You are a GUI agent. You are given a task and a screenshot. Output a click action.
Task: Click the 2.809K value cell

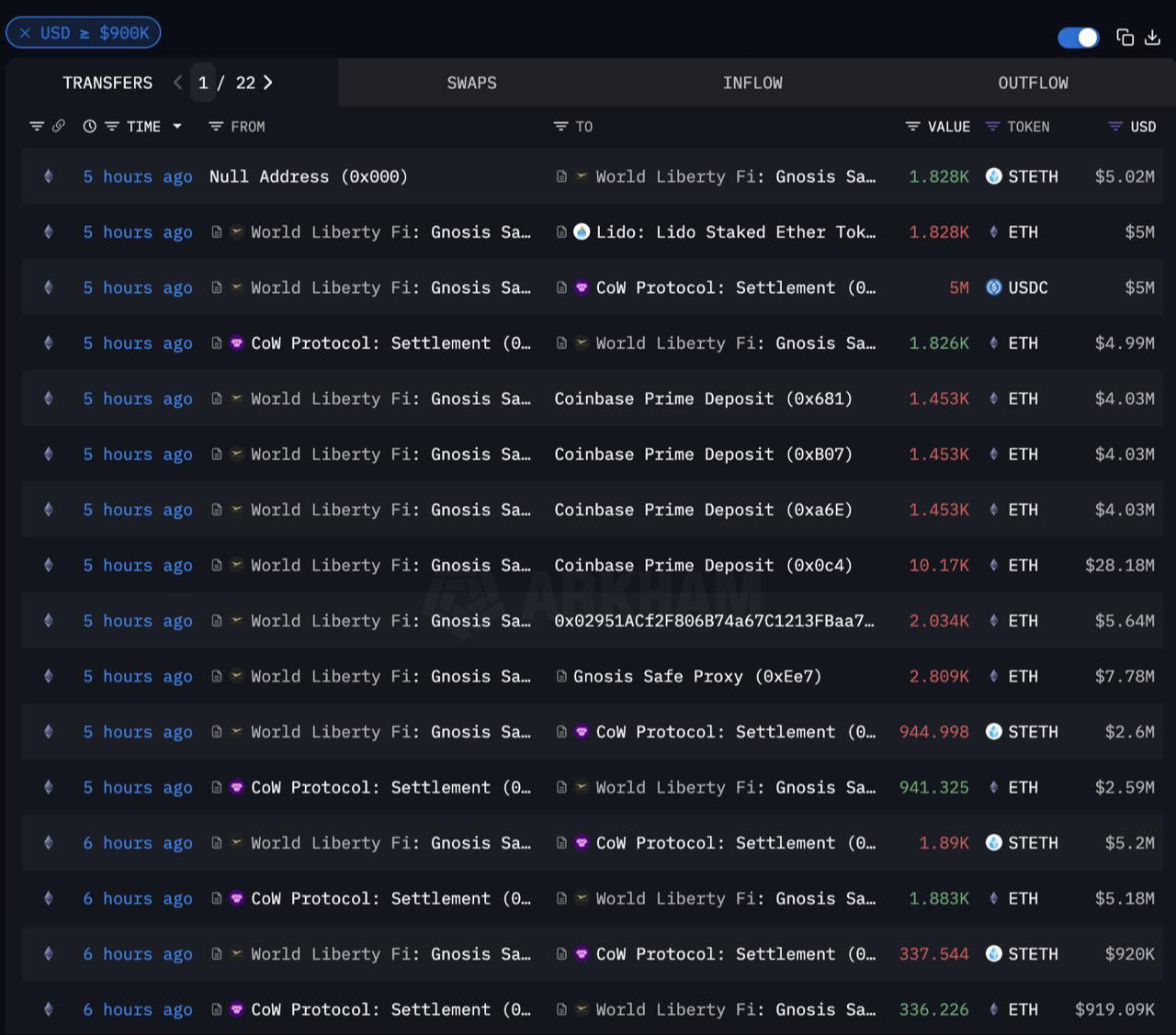(x=939, y=677)
